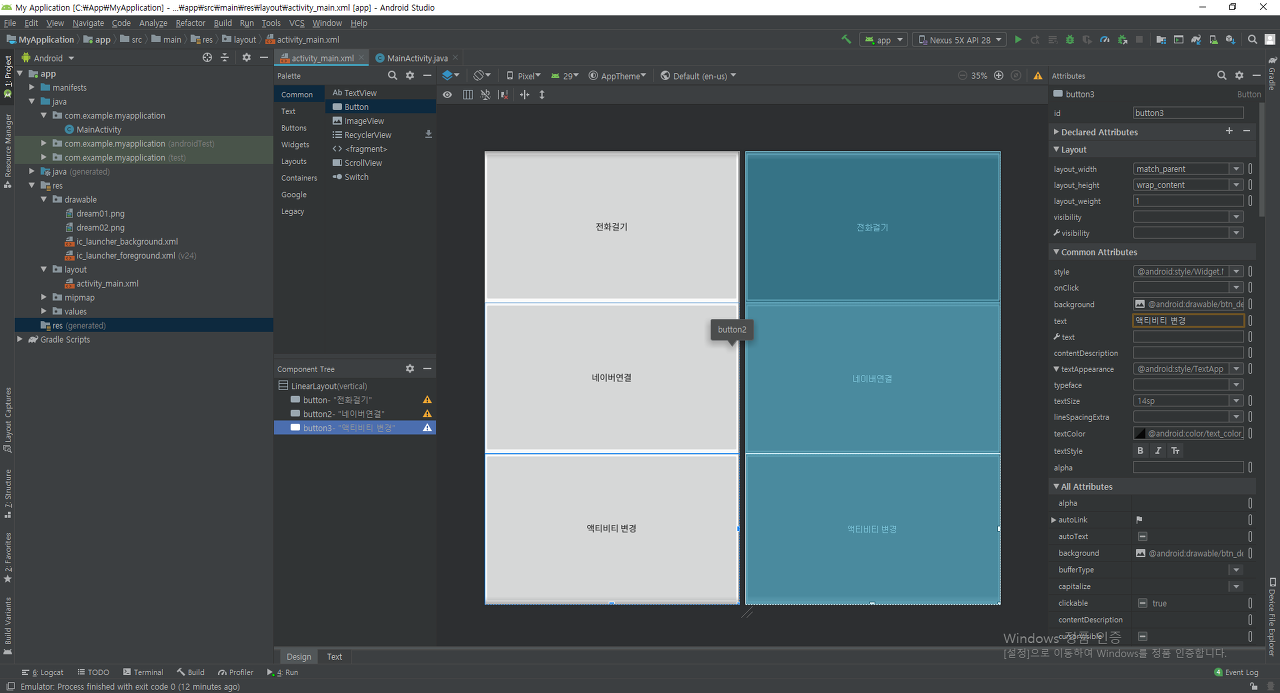Toggle Bold text style button
The image size is (1280, 693).
coord(1140,451)
